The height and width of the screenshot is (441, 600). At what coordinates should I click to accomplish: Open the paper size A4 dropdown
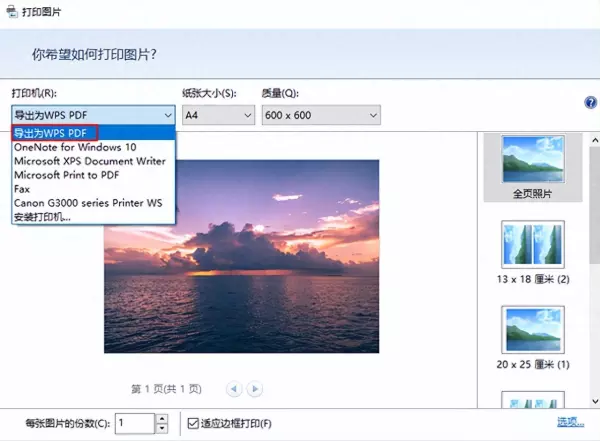pyautogui.click(x=218, y=115)
